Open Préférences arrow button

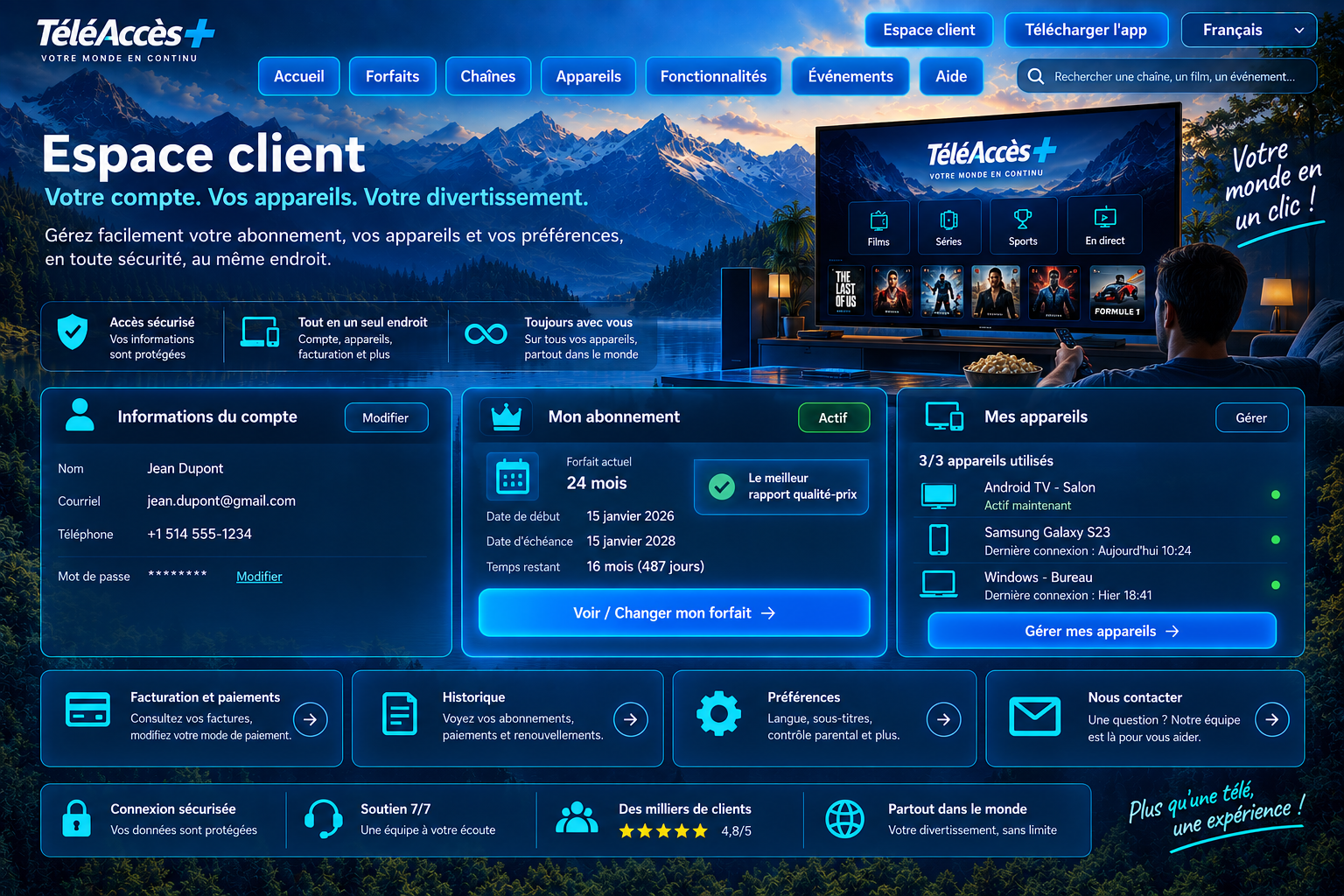point(943,719)
